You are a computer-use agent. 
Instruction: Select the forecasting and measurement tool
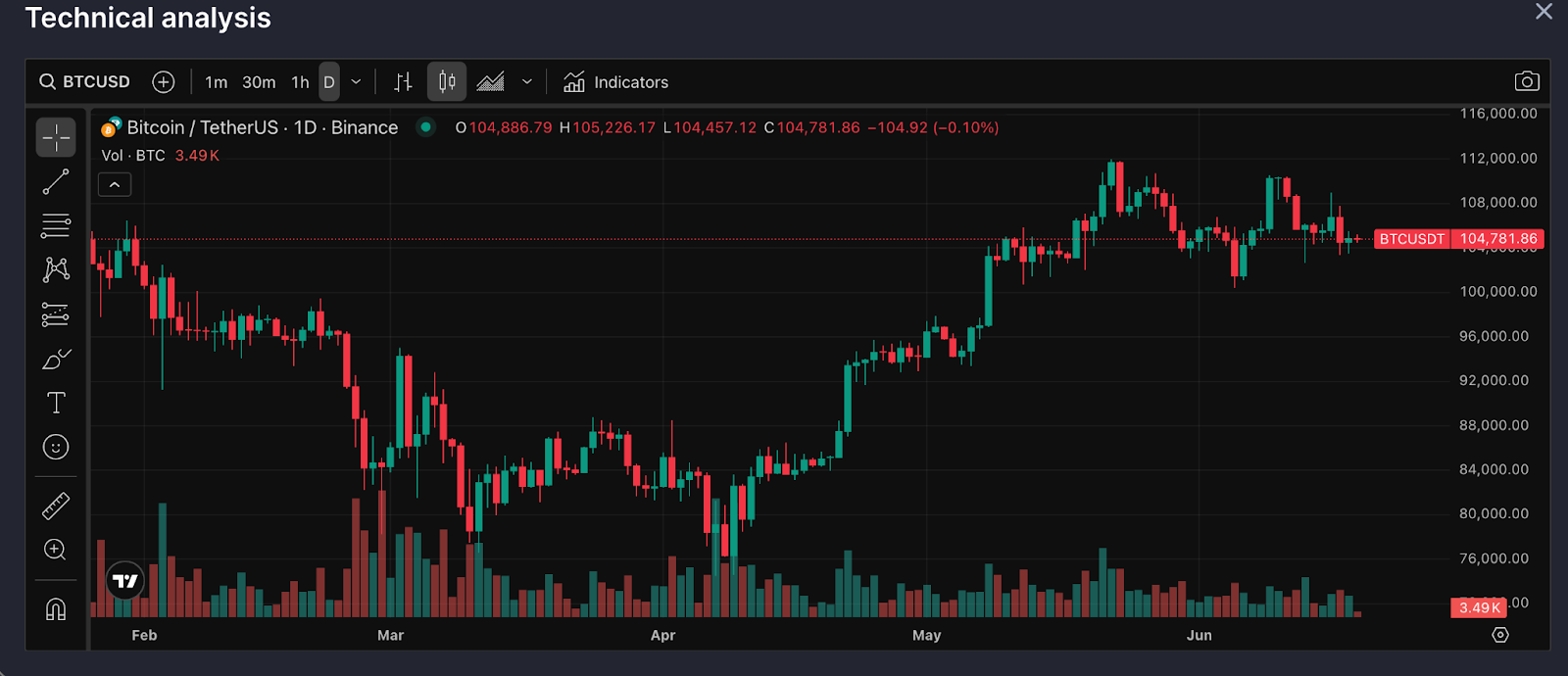(56, 314)
